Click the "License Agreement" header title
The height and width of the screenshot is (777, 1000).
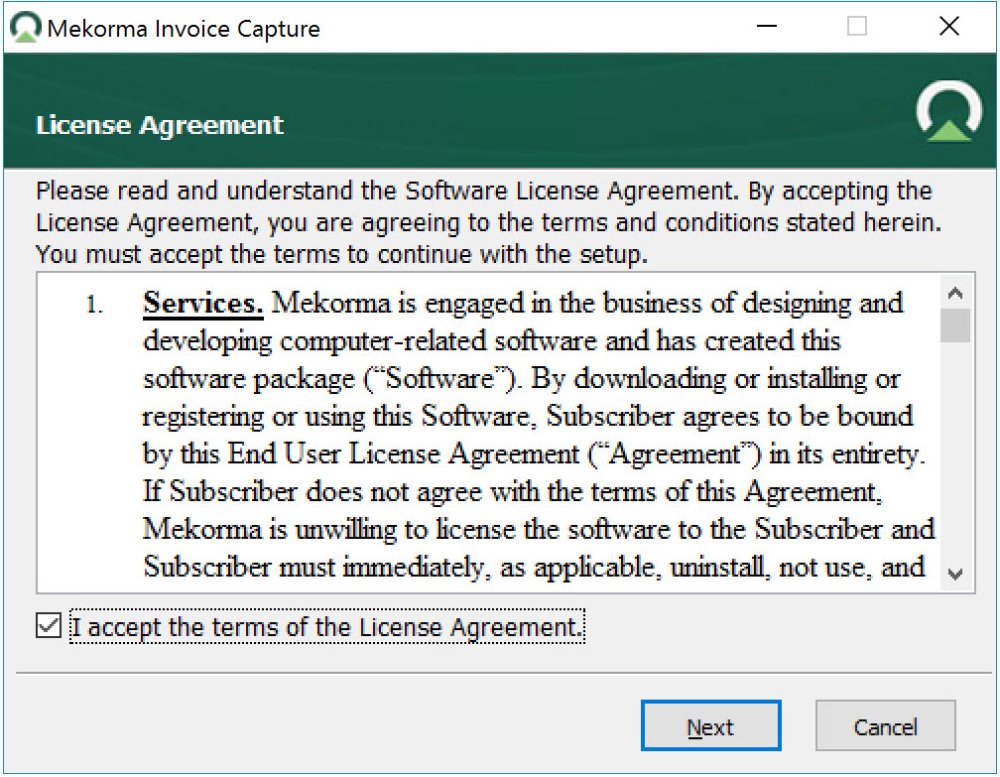tap(160, 125)
